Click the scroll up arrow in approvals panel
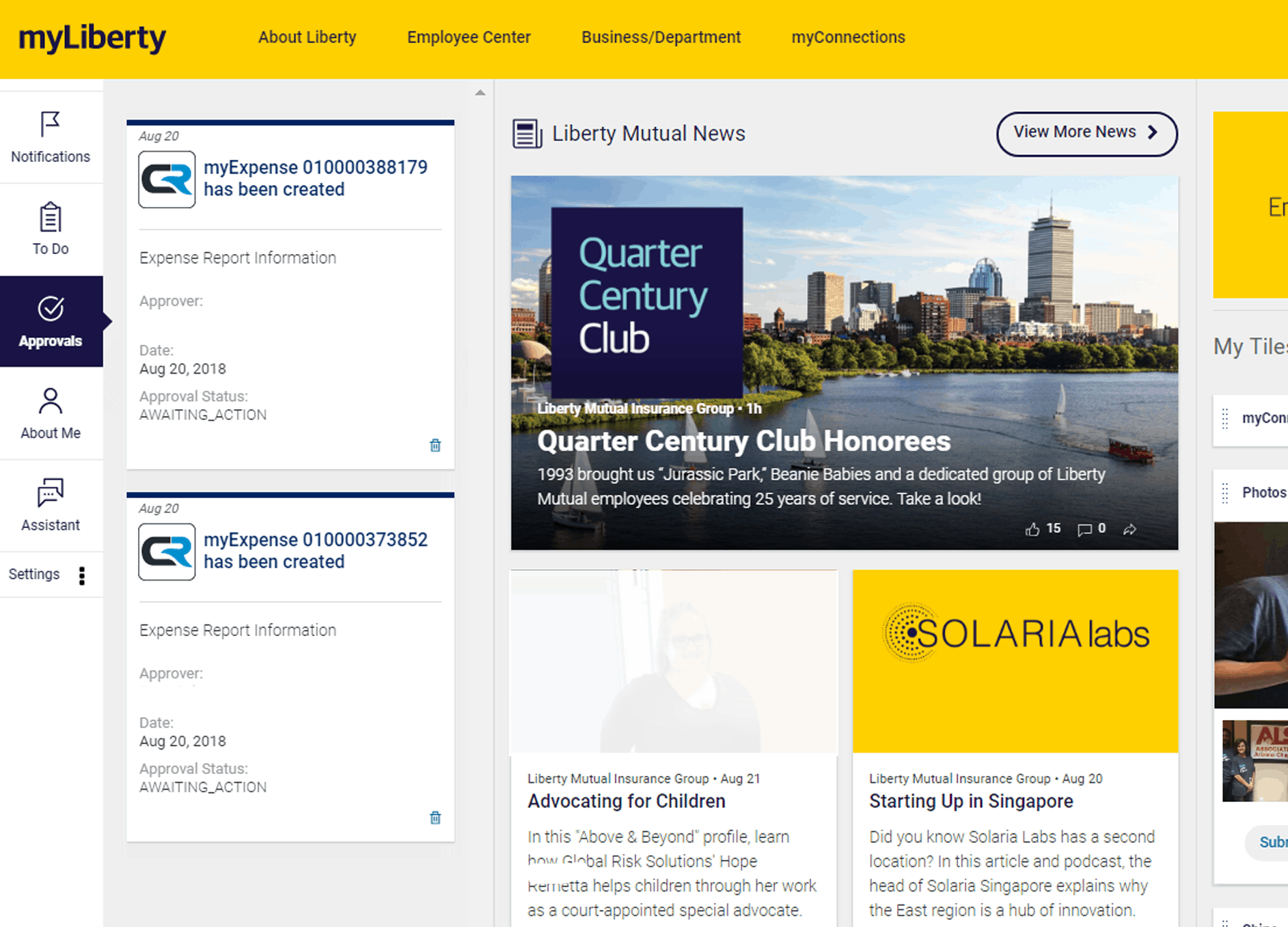 (x=480, y=93)
